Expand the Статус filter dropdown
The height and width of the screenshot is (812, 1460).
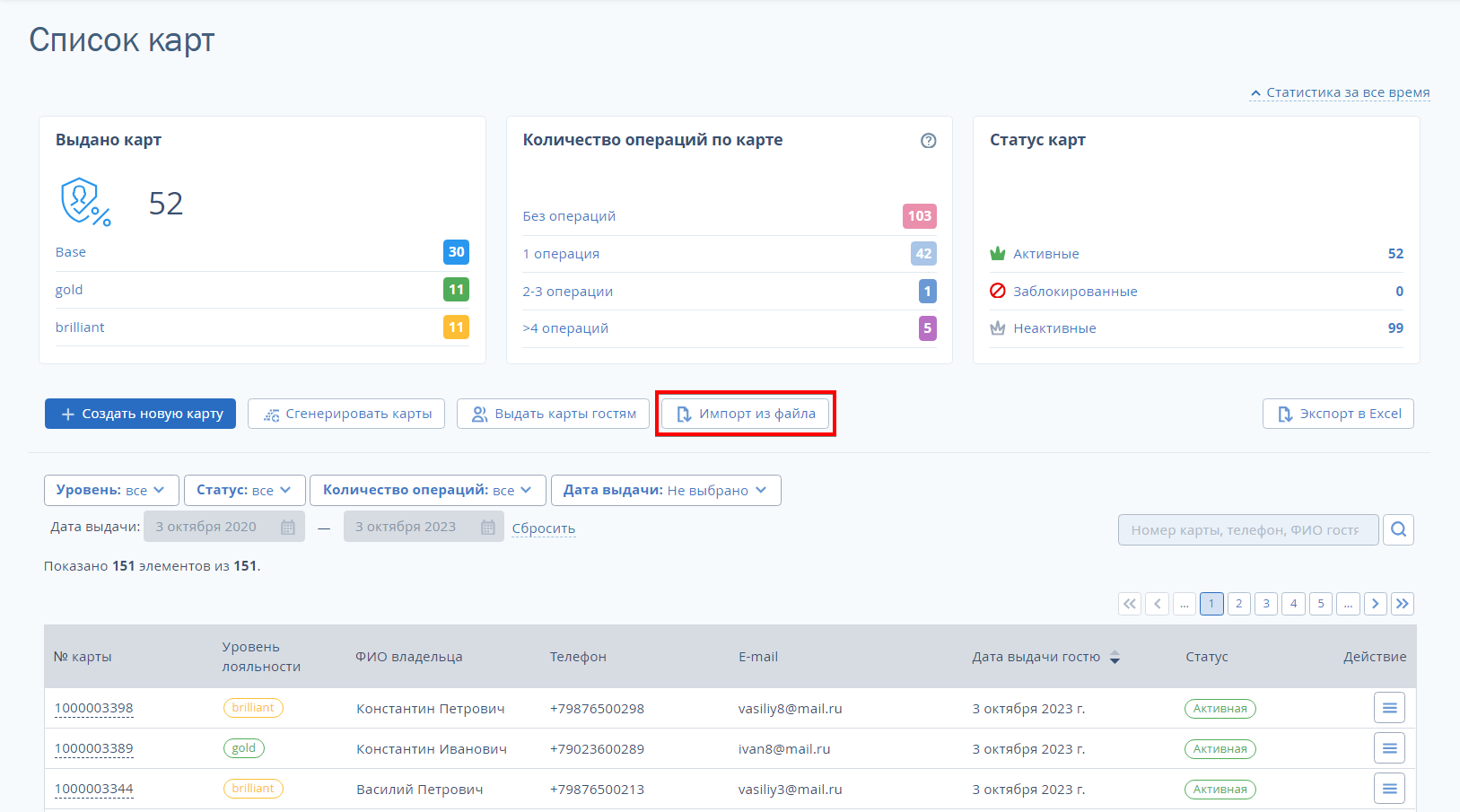click(x=244, y=490)
